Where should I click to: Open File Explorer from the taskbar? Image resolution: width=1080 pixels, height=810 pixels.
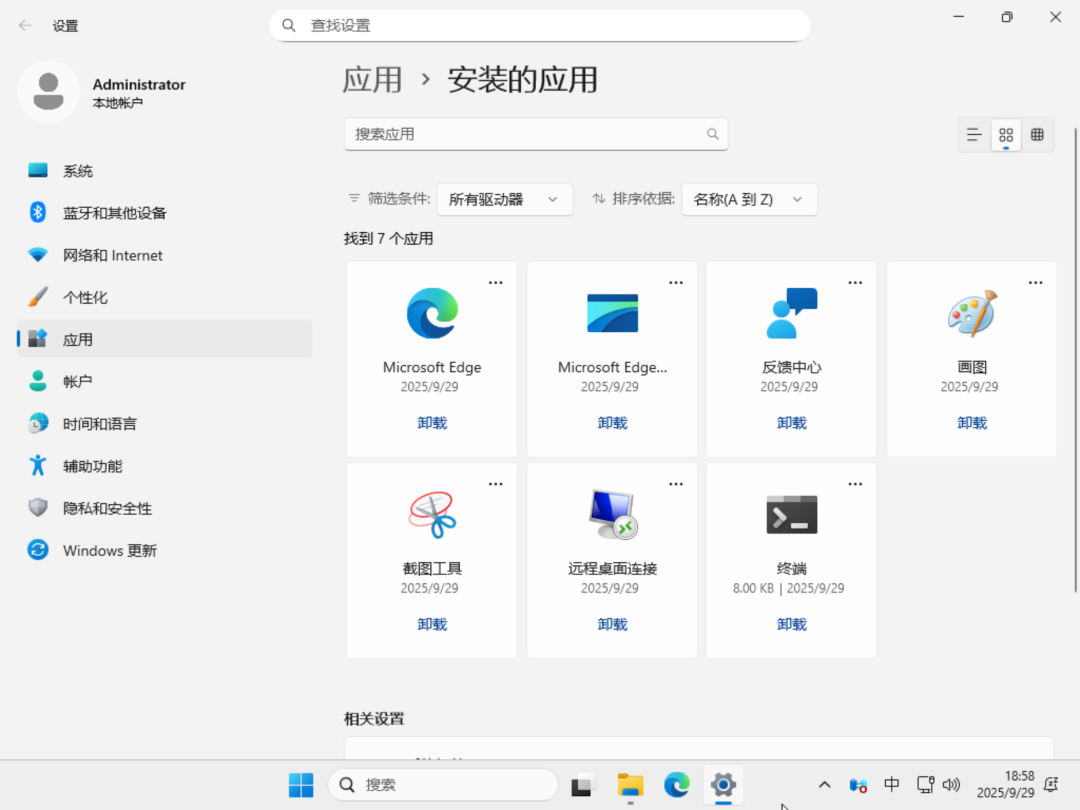click(630, 785)
